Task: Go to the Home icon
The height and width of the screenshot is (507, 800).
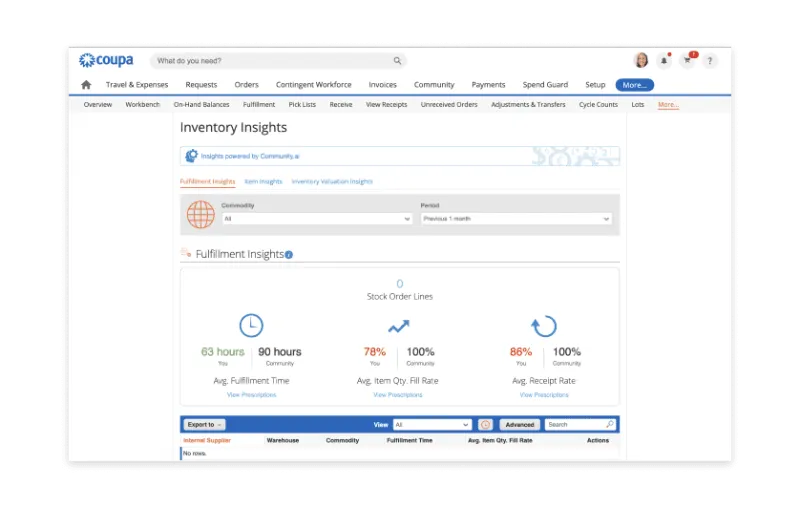Action: pos(86,85)
